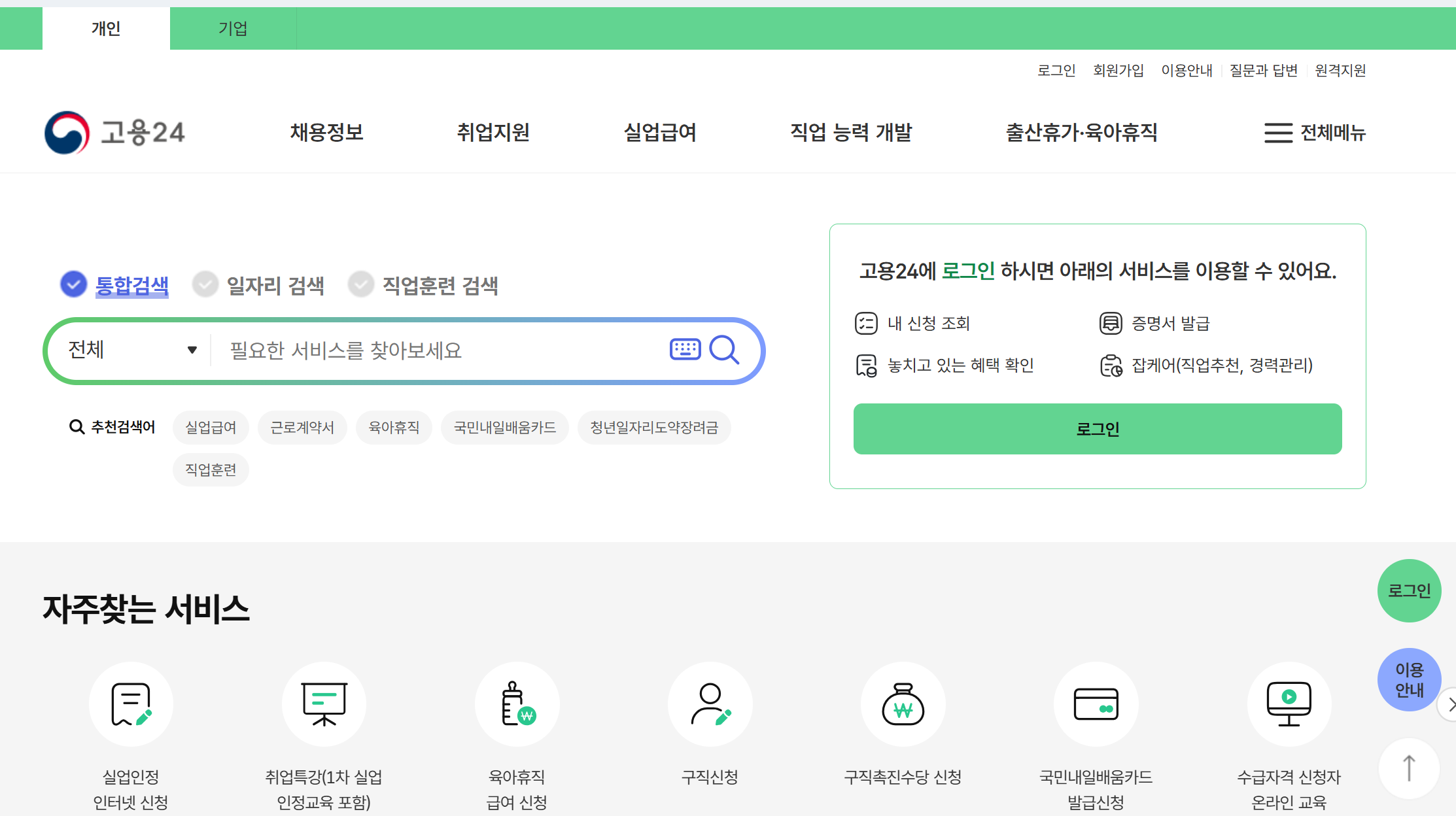Viewport: 1456px width, 816px height.
Task: Open the virtual keyboard icon in search bar
Action: [x=684, y=350]
